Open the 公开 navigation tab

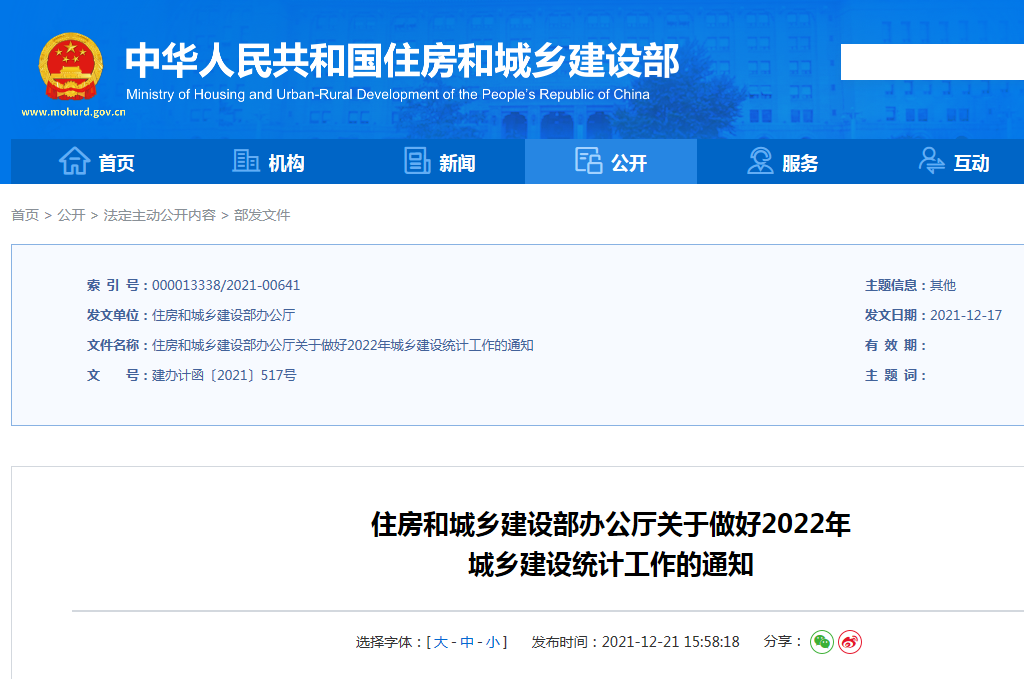[611, 161]
